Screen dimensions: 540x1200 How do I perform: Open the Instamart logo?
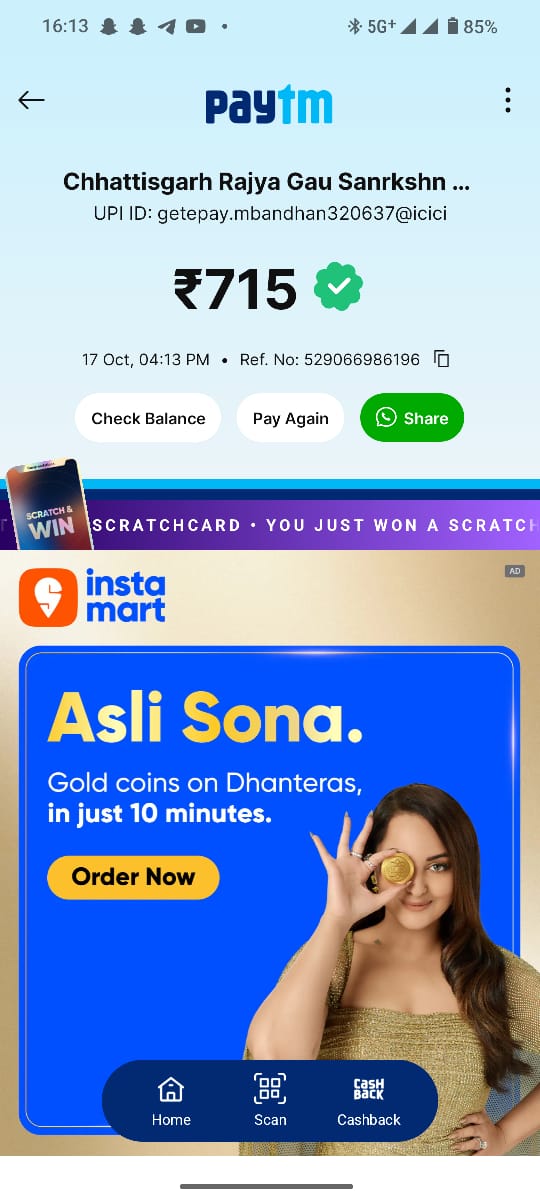pyautogui.click(x=92, y=597)
